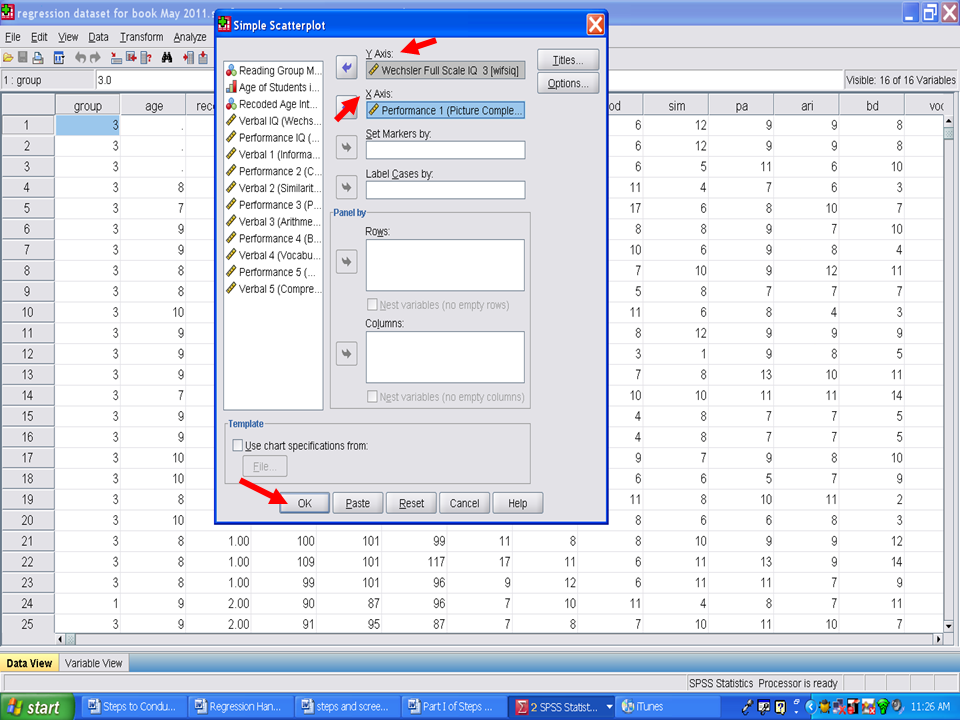Click the arrow button beside Label Cases by
The image size is (960, 720).
(346, 187)
